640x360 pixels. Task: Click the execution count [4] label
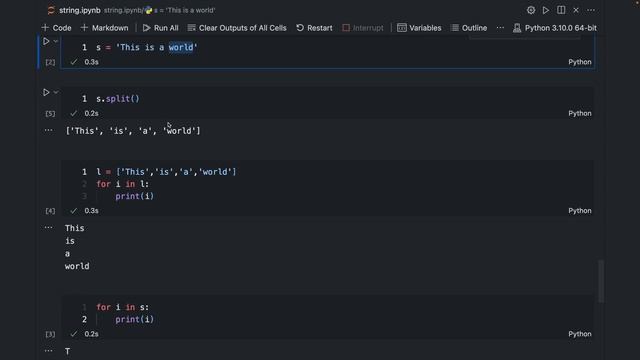50,211
